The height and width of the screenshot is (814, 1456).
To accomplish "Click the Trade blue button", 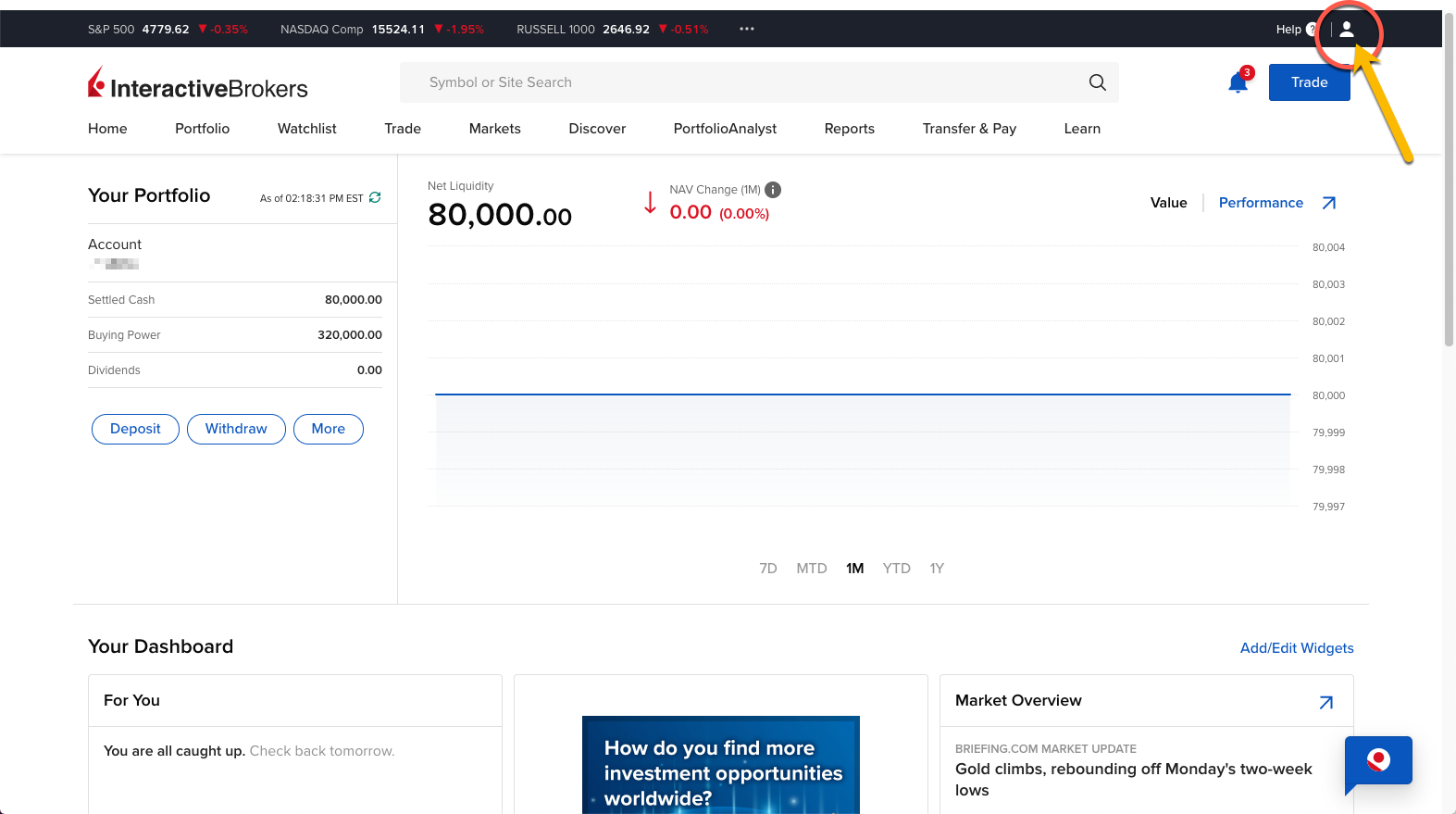I will (1309, 82).
